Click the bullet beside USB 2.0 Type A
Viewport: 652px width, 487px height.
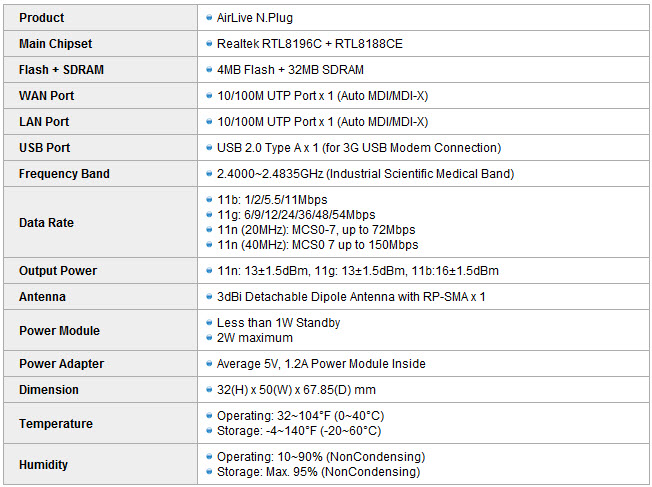tap(209, 147)
